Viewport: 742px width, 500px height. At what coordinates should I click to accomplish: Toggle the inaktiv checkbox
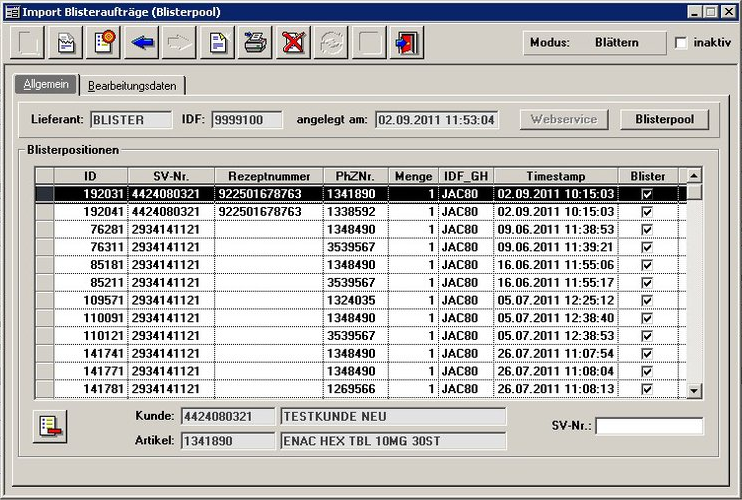(682, 44)
